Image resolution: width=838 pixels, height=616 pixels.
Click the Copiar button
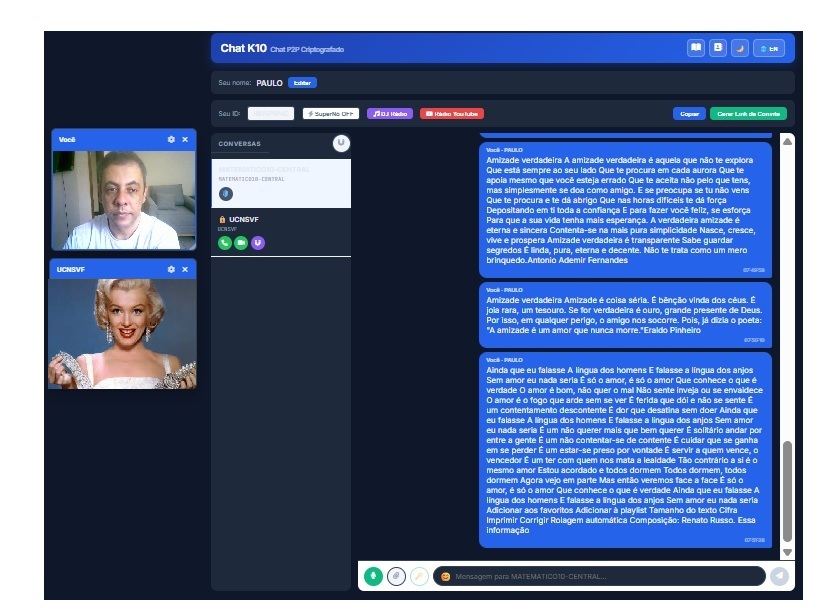pyautogui.click(x=688, y=113)
